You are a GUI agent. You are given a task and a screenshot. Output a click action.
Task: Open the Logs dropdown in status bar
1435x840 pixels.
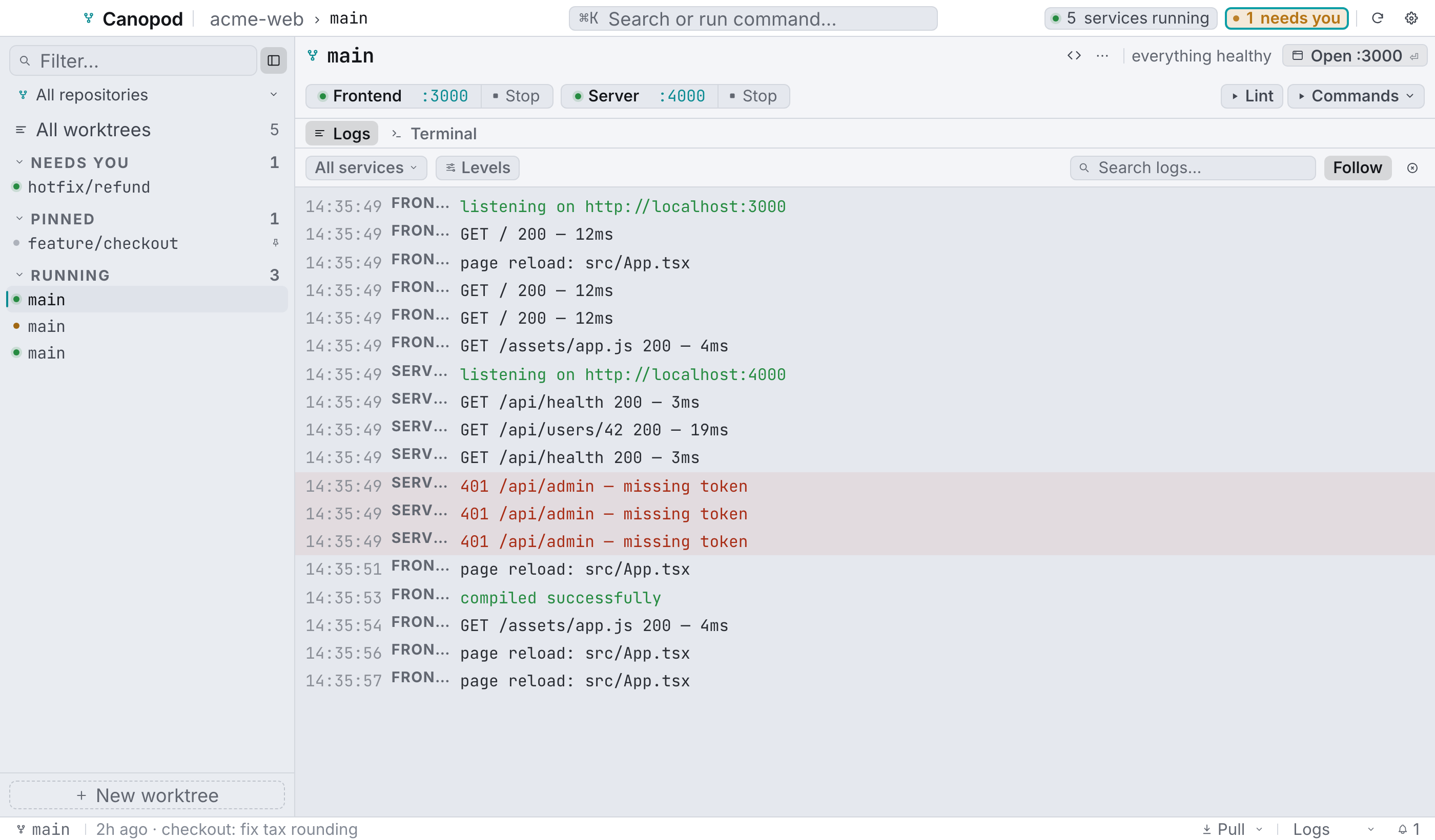(1333, 829)
